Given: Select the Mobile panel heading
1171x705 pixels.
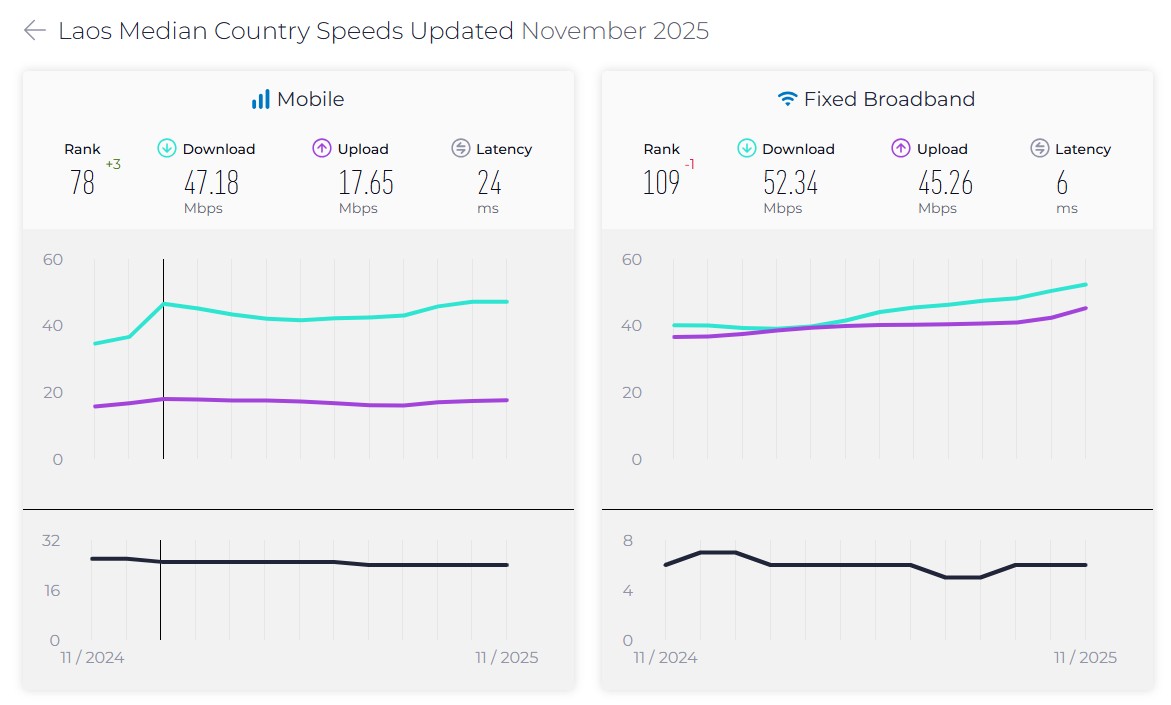Looking at the screenshot, I should (310, 99).
